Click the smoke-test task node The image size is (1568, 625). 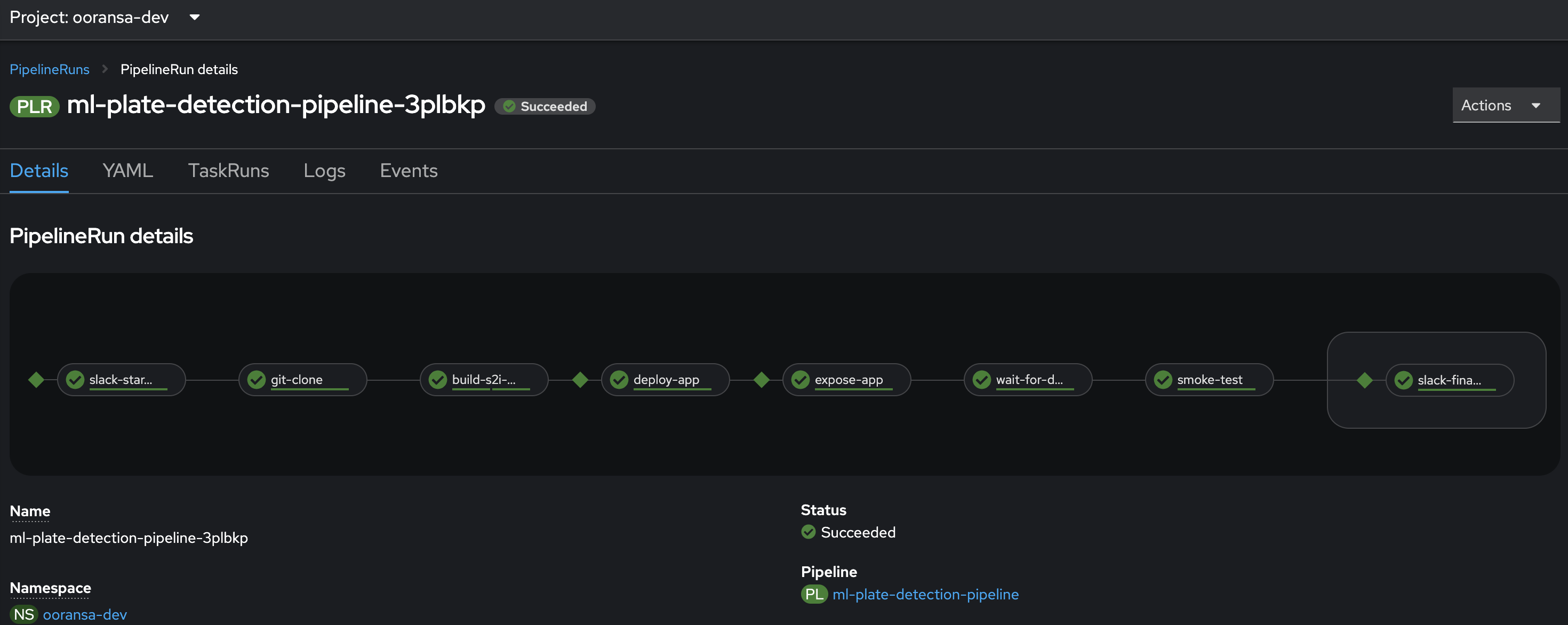(x=1210, y=380)
